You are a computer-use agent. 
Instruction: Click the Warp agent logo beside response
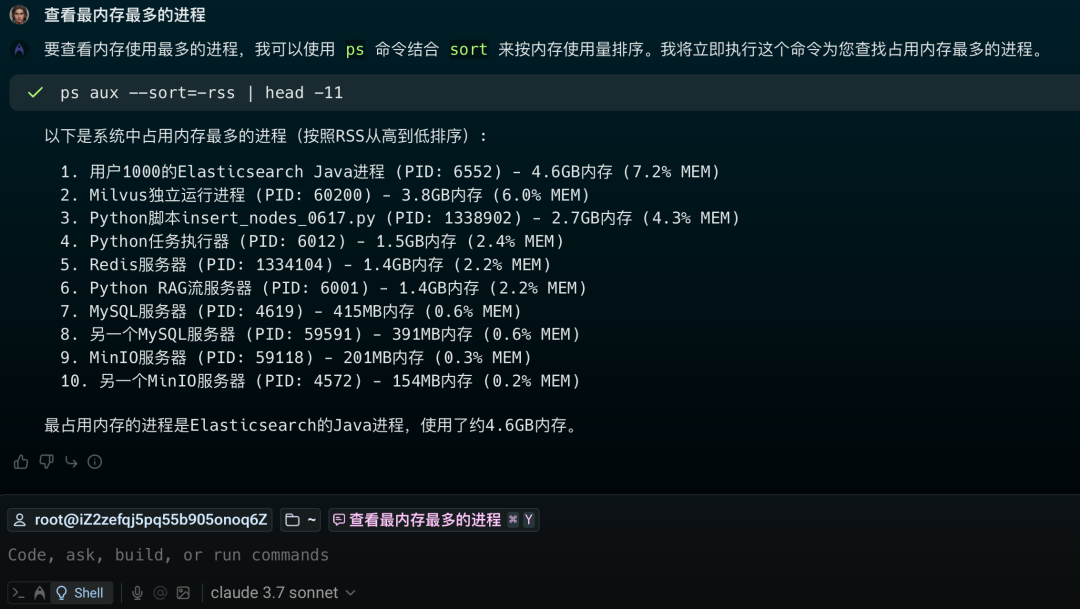tap(19, 49)
